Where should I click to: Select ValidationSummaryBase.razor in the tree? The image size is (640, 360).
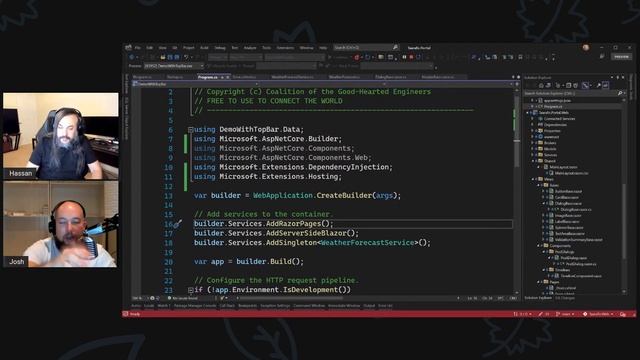click(578, 240)
